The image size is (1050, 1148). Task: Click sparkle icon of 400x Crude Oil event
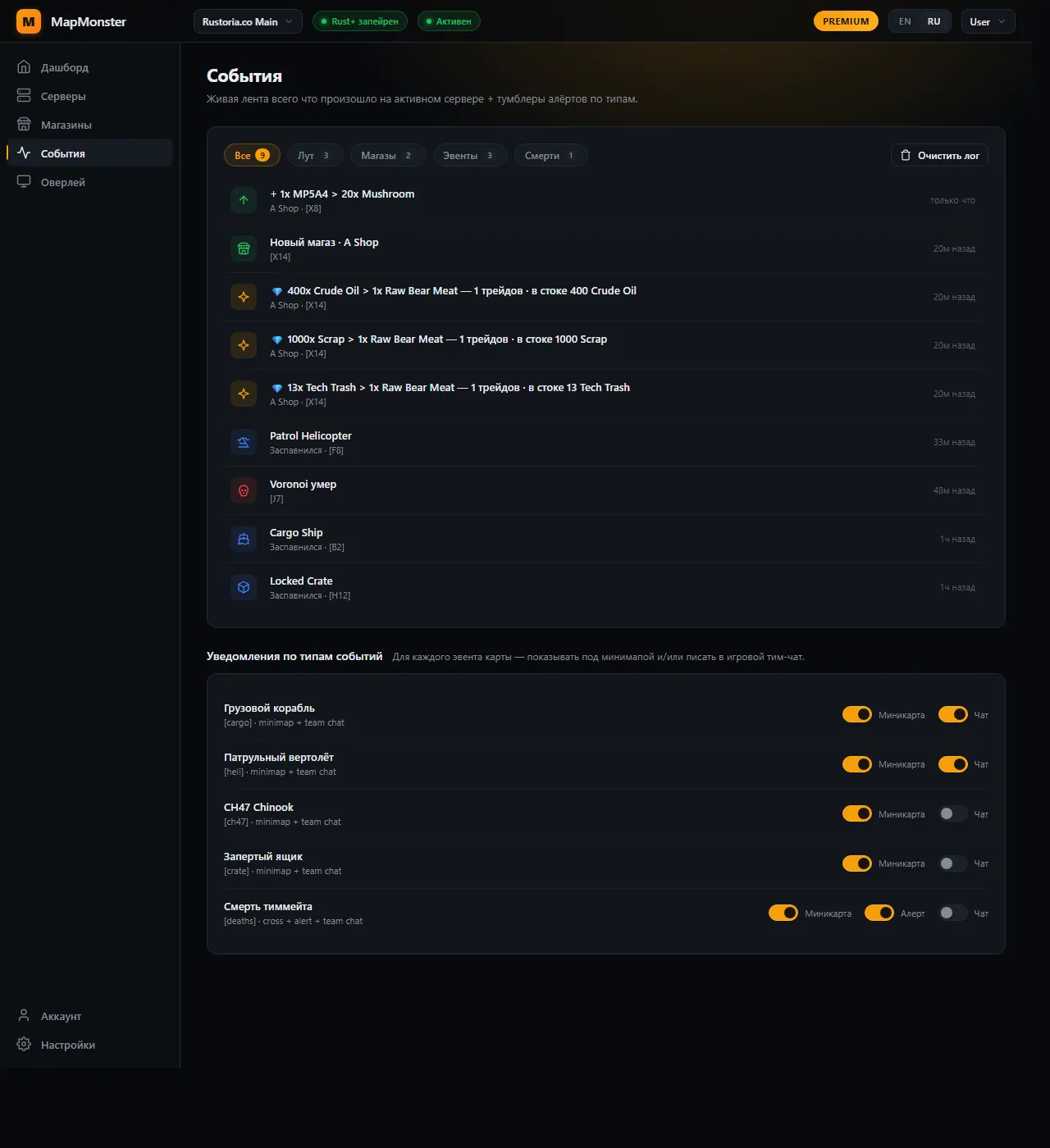[x=244, y=297]
